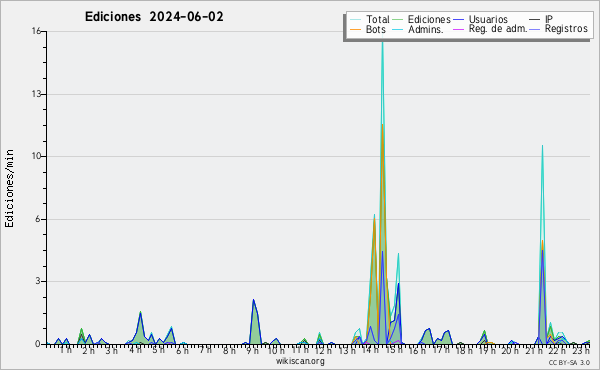Click the x-axis label '2 h'
Screen dimensions: 600x370
click(x=89, y=350)
